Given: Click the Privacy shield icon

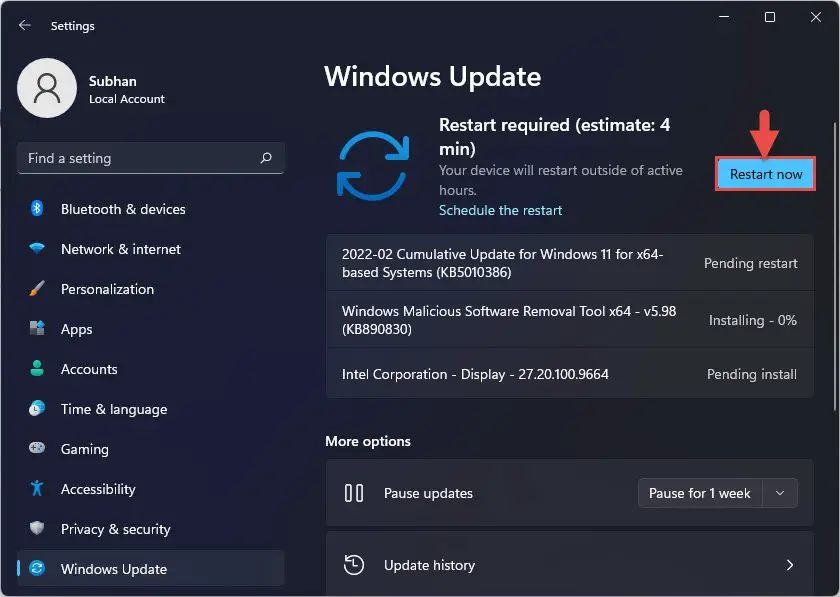Looking at the screenshot, I should pyautogui.click(x=37, y=528).
